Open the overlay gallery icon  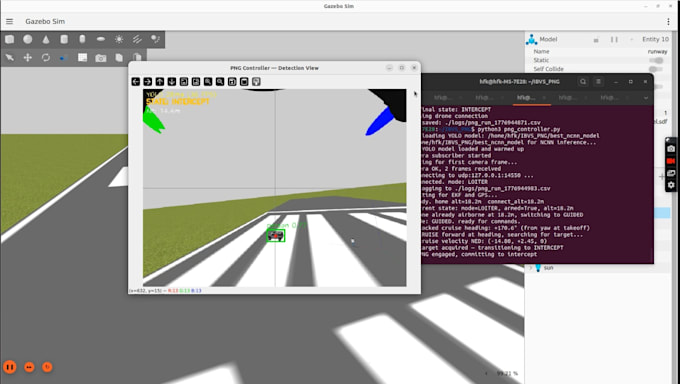tap(671, 173)
